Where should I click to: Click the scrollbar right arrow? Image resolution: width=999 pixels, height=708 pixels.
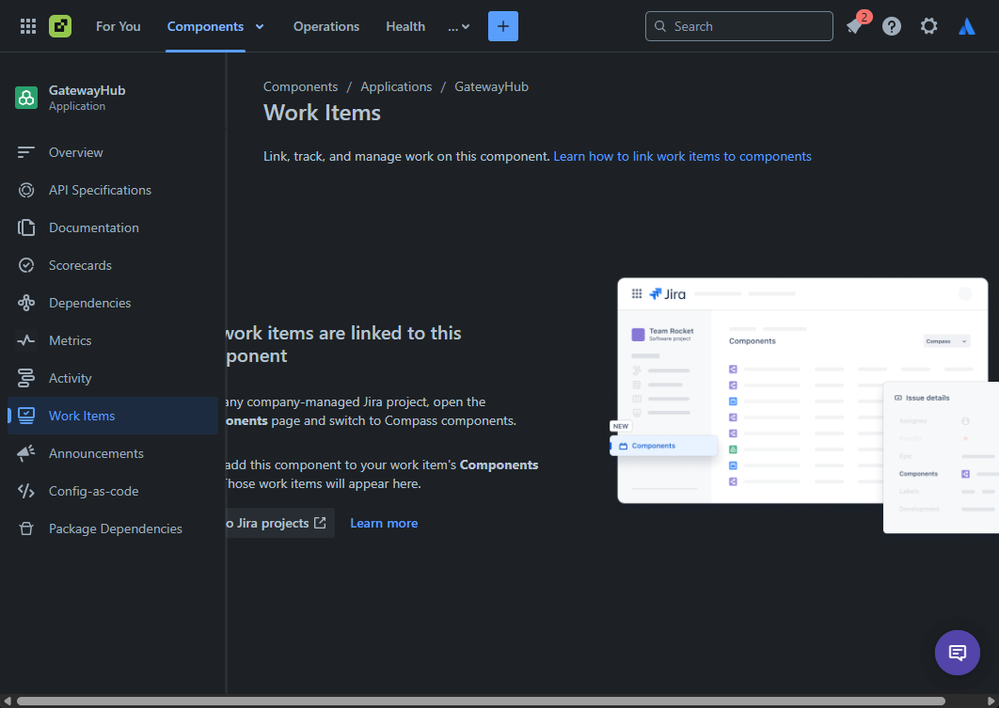tap(991, 701)
